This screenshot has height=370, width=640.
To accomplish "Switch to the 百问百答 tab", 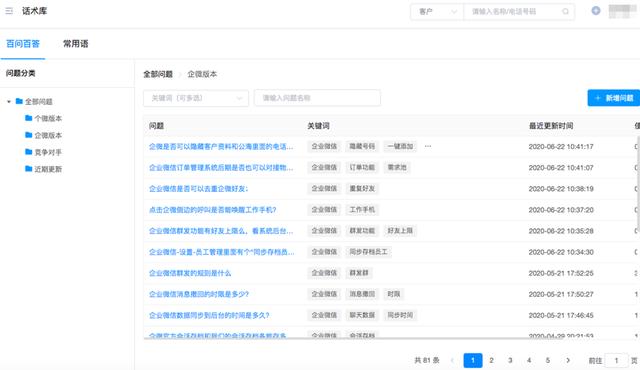I will coord(23,44).
